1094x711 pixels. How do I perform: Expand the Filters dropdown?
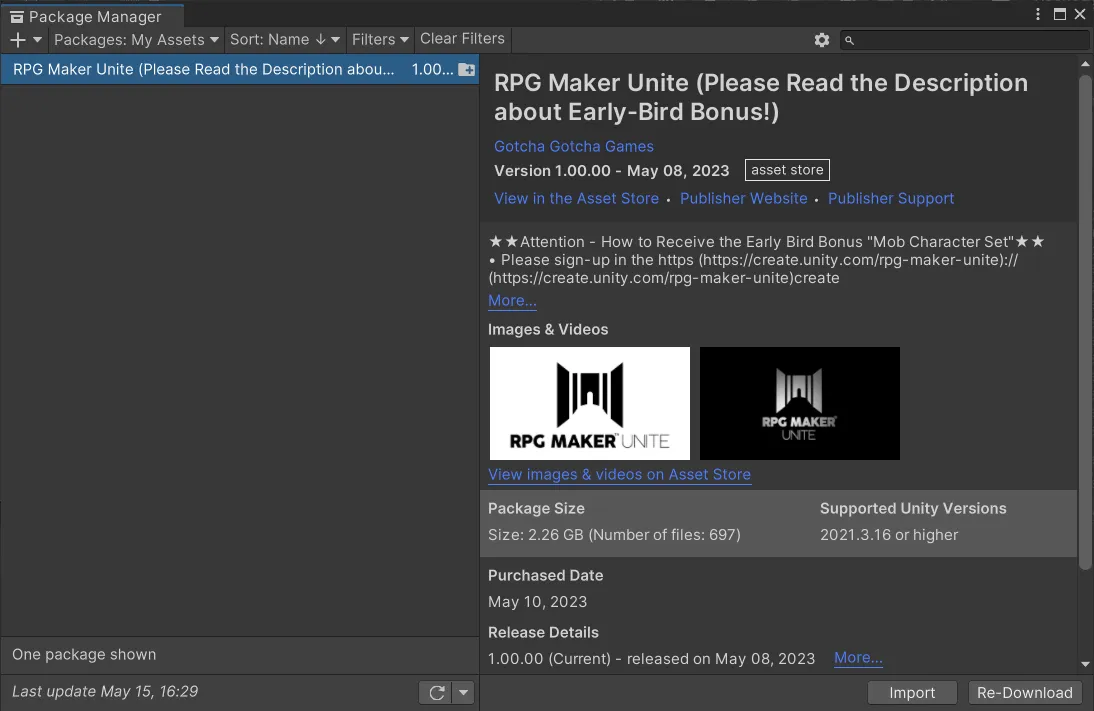click(380, 40)
